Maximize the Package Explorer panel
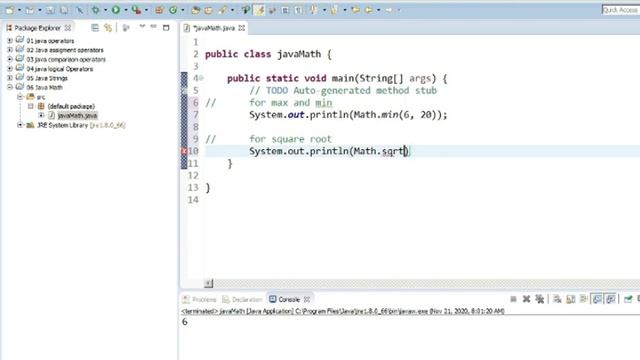640x360 pixels. coord(166,28)
